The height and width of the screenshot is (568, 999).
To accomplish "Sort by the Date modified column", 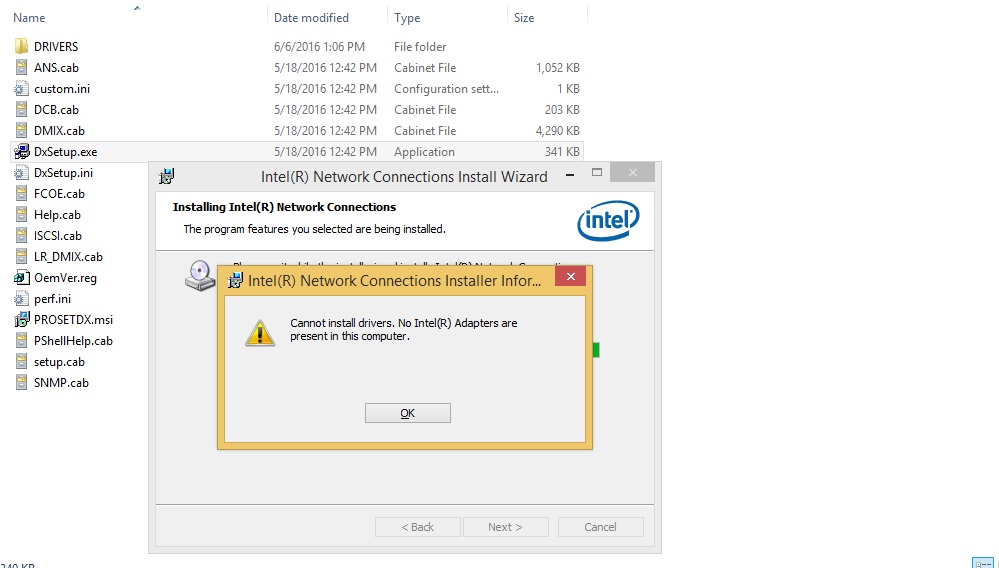I will pyautogui.click(x=311, y=18).
